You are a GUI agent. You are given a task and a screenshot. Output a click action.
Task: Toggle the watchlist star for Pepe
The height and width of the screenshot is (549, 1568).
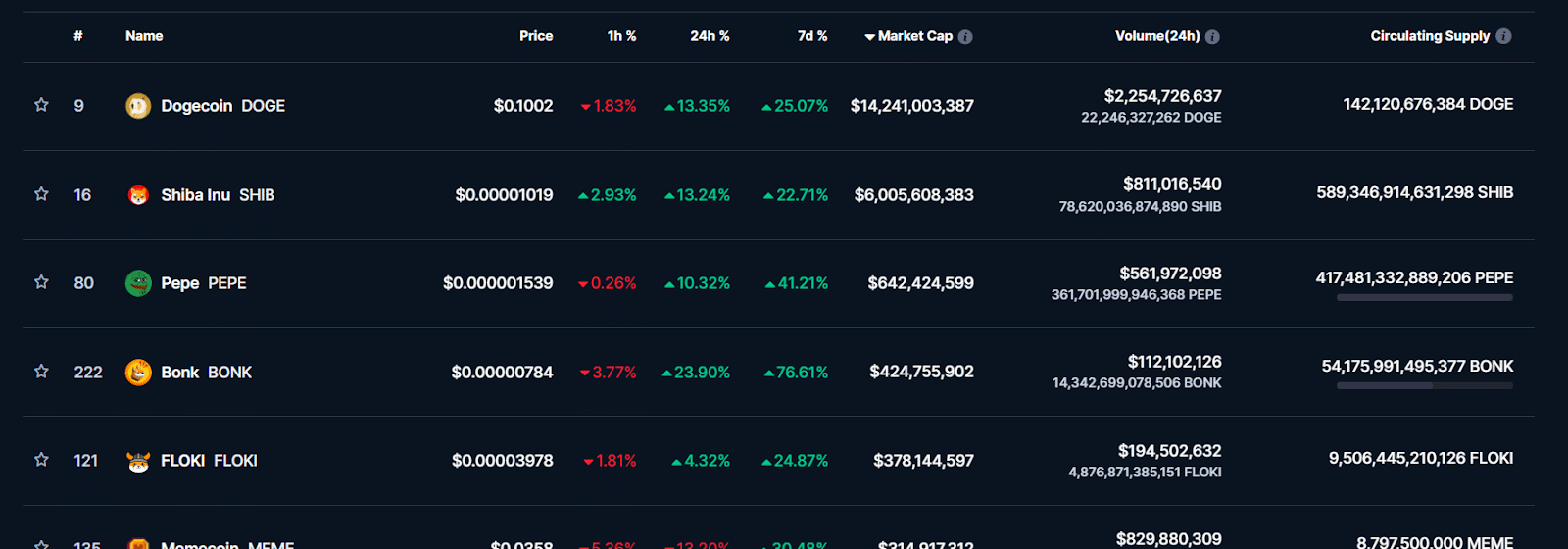point(41,282)
